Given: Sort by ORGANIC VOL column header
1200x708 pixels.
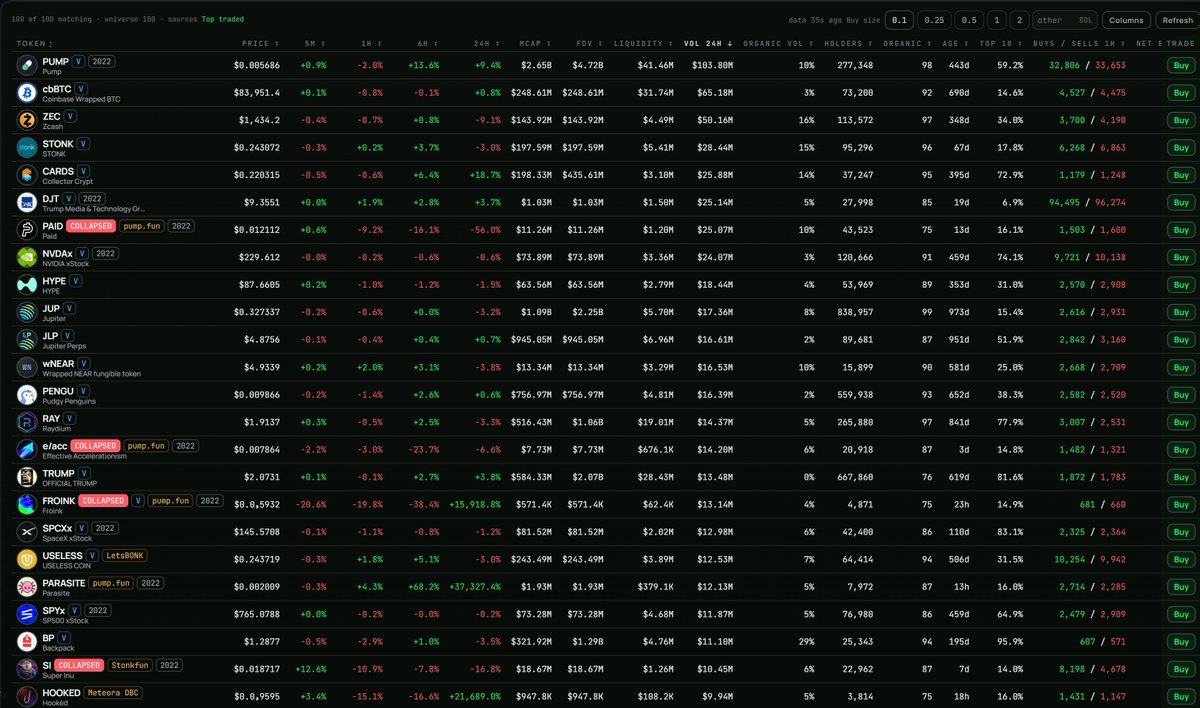Looking at the screenshot, I should [x=779, y=44].
